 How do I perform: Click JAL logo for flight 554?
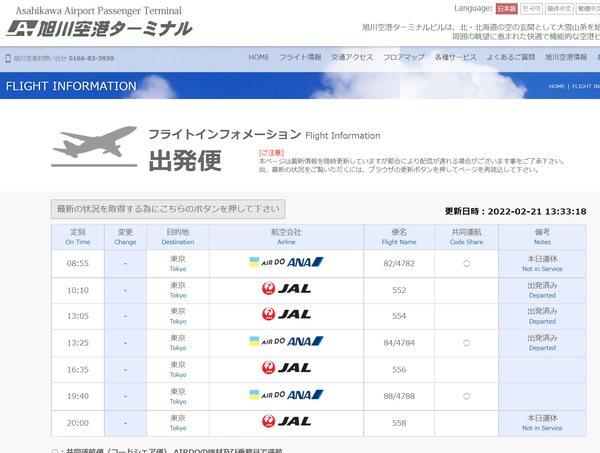pyautogui.click(x=286, y=314)
